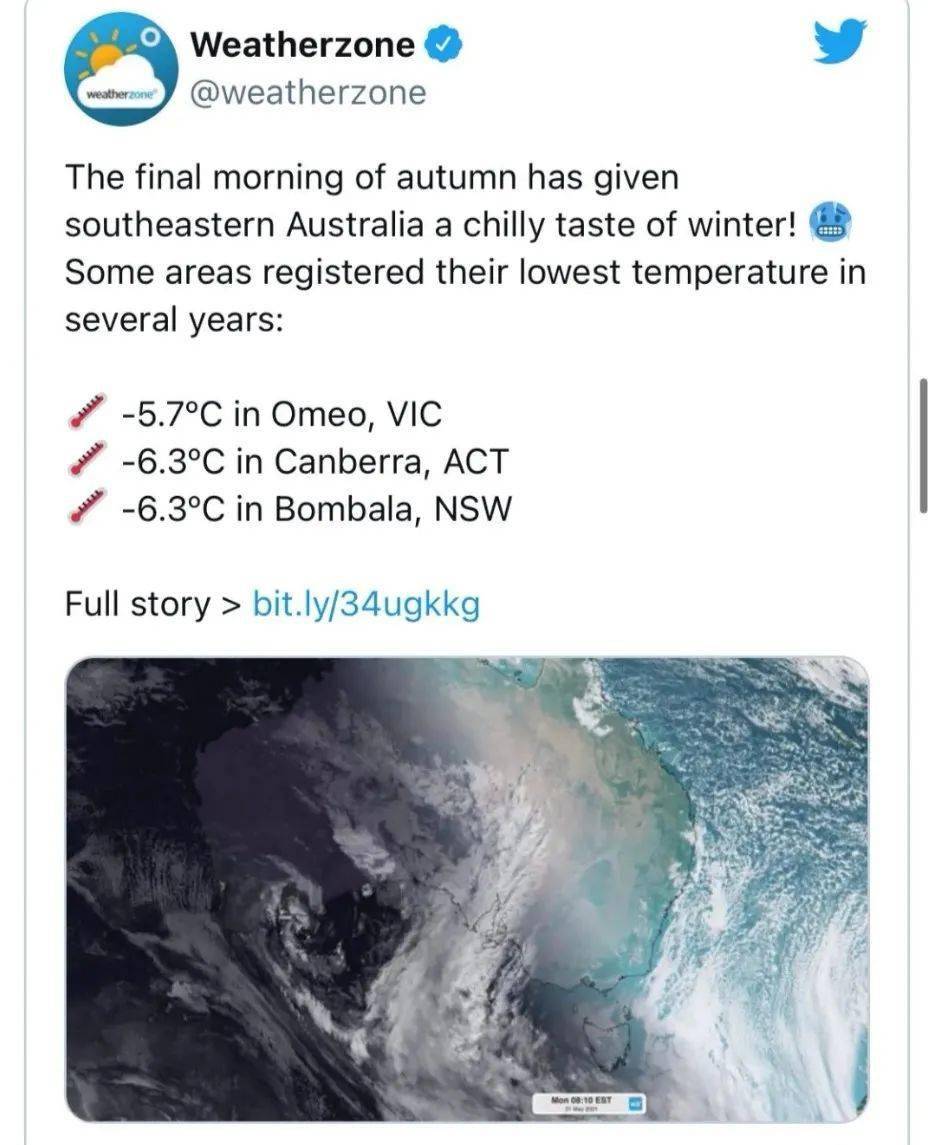Open the bit.ly/34ugkkg full story link
Screen dimensions: 932x1145
click(x=366, y=605)
